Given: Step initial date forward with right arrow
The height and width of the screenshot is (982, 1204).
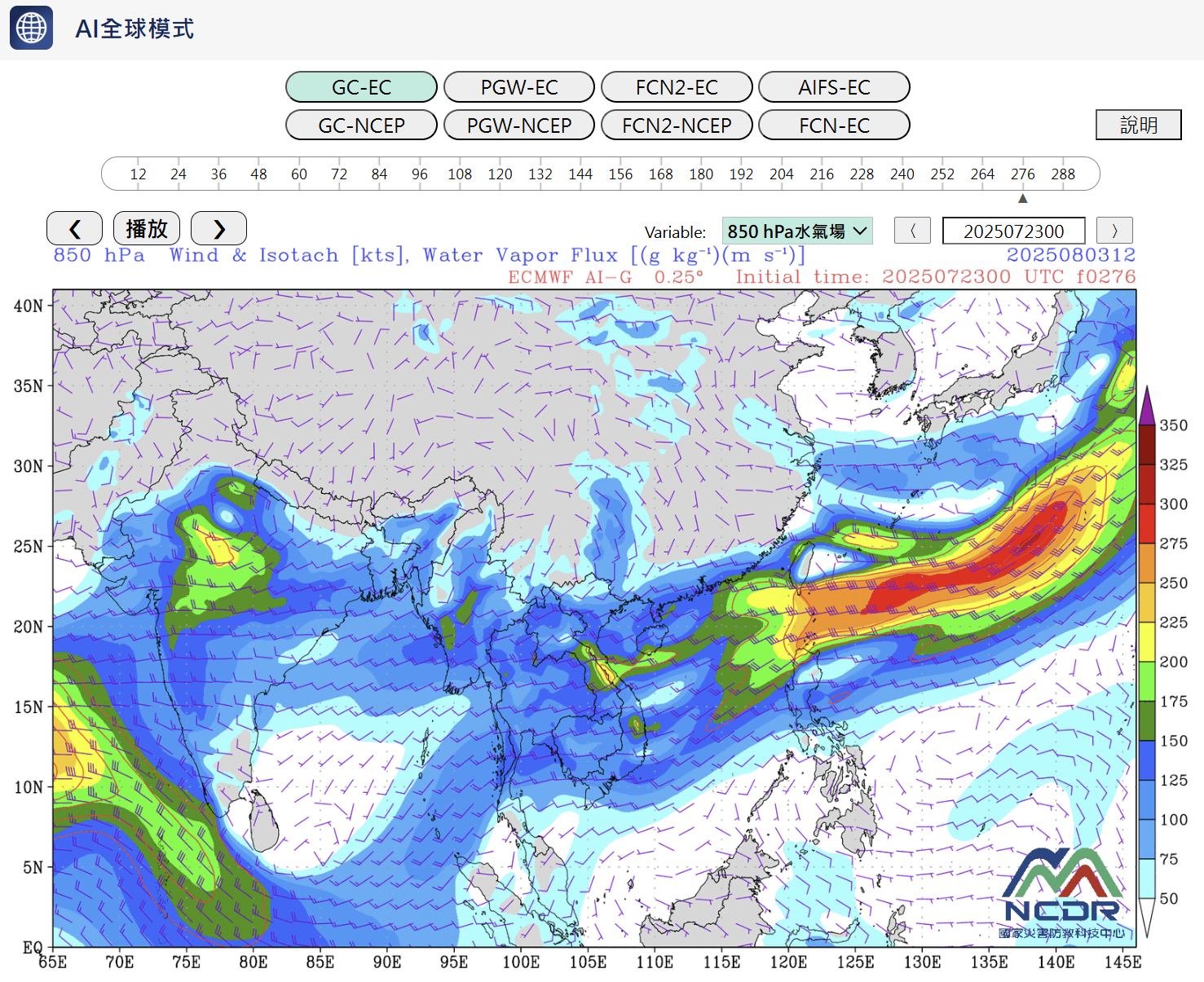Looking at the screenshot, I should (x=1114, y=231).
